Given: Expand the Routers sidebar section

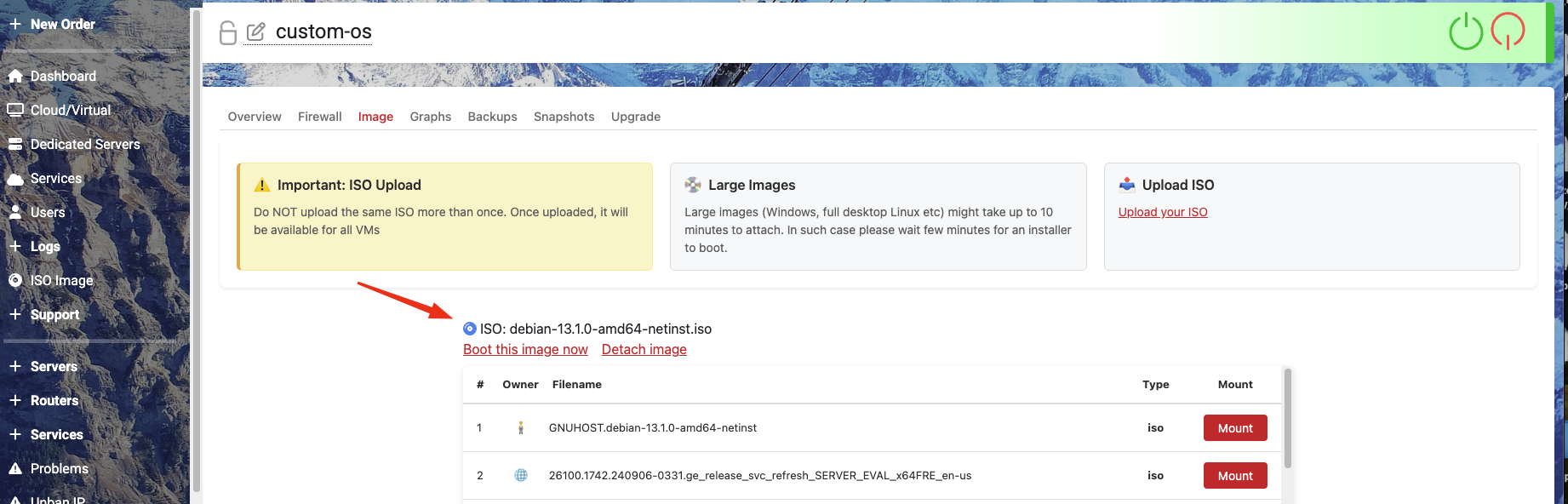Looking at the screenshot, I should pyautogui.click(x=15, y=400).
